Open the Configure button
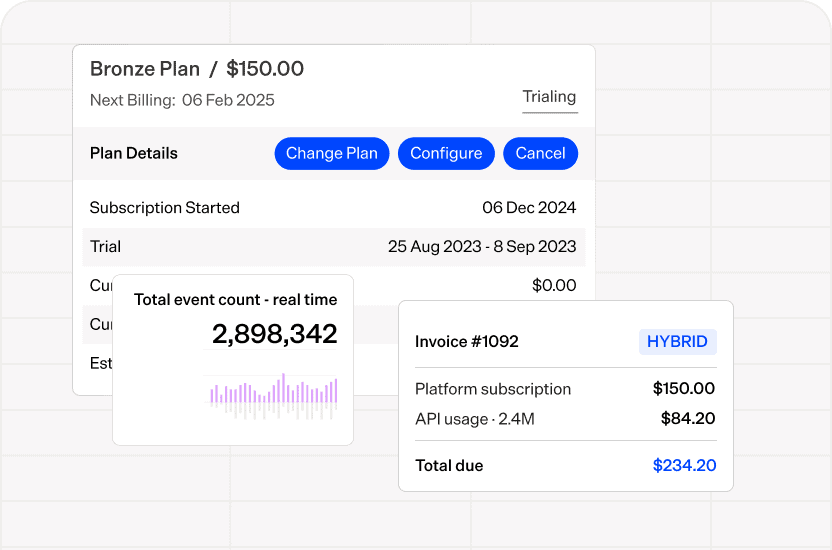Image resolution: width=832 pixels, height=550 pixels. 446,153
